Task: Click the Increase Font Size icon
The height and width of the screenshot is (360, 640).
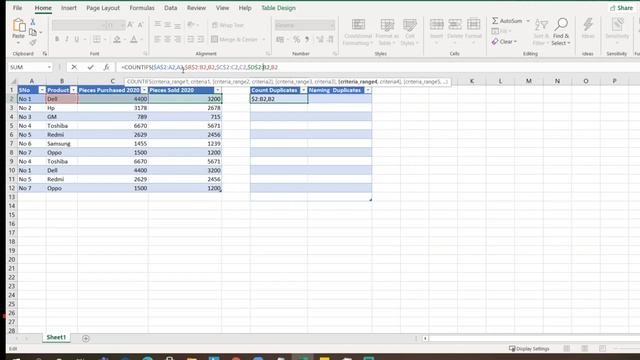Action: click(x=130, y=25)
